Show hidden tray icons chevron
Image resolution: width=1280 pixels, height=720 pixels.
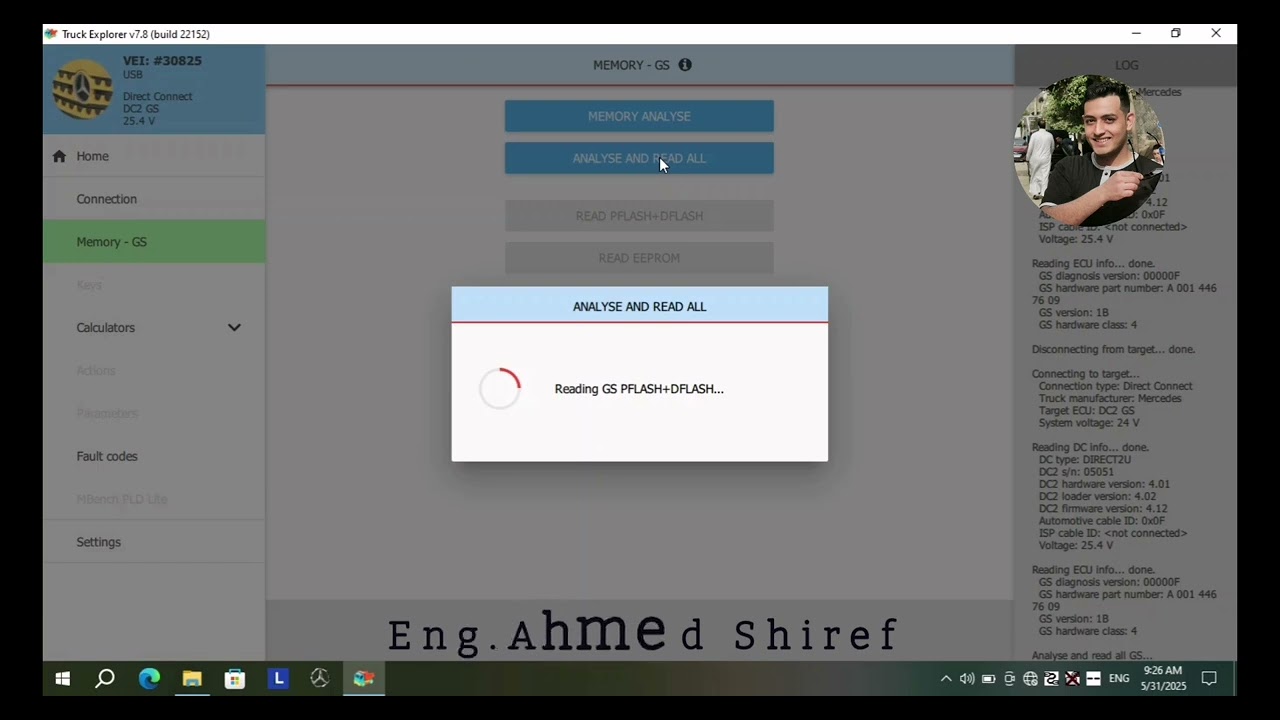pos(946,679)
